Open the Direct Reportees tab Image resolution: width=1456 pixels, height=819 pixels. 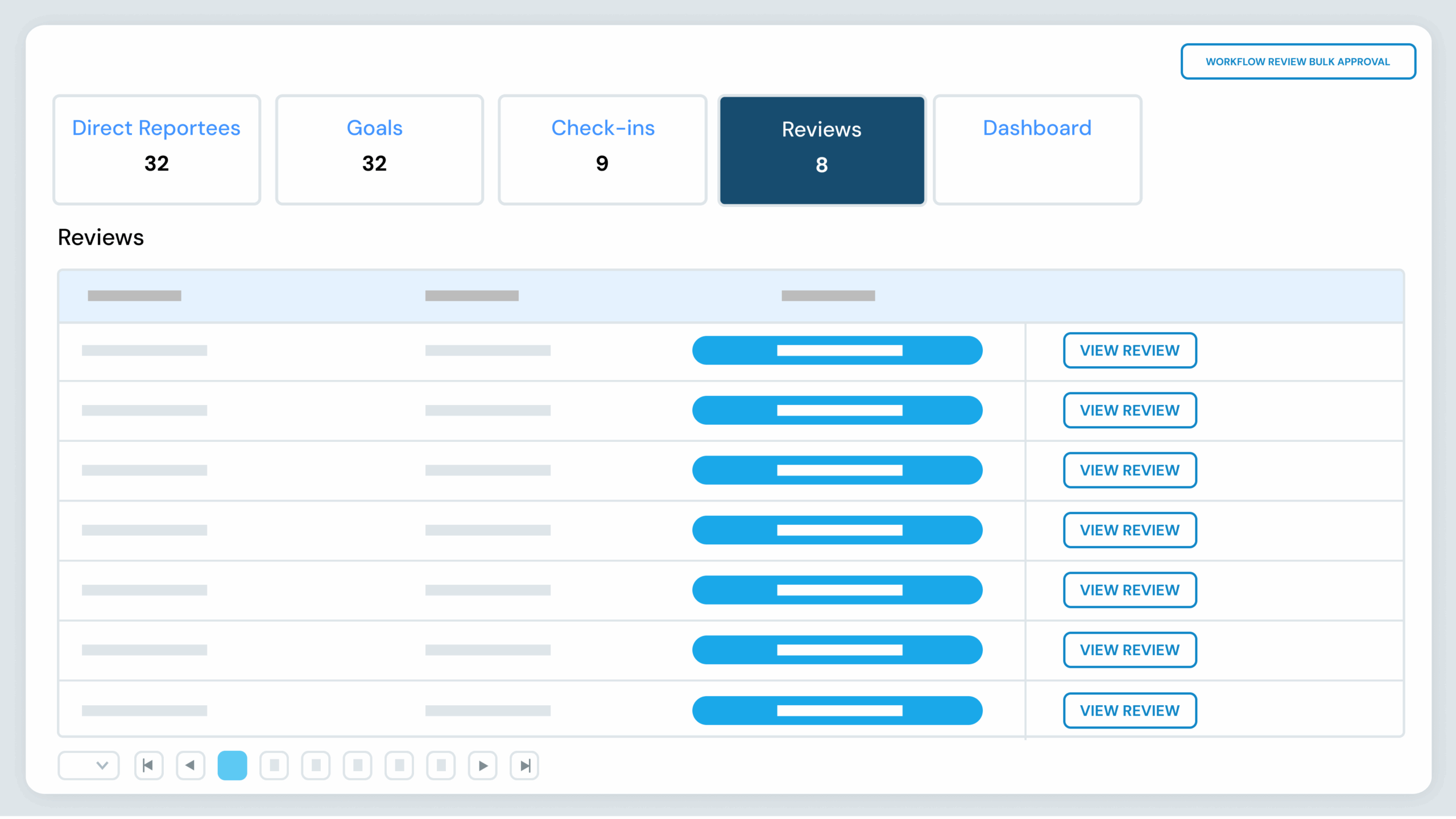(156, 150)
